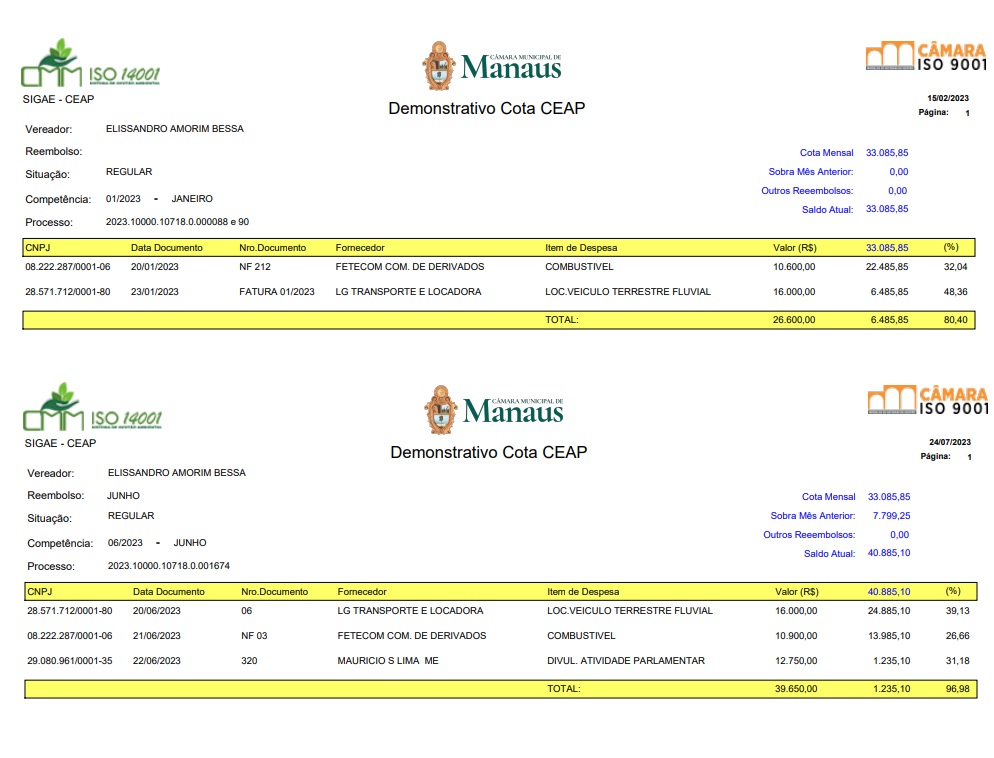The image size is (994, 758).
Task: Click 16.000,00 in the 20/06/2023 row
Action: (796, 611)
